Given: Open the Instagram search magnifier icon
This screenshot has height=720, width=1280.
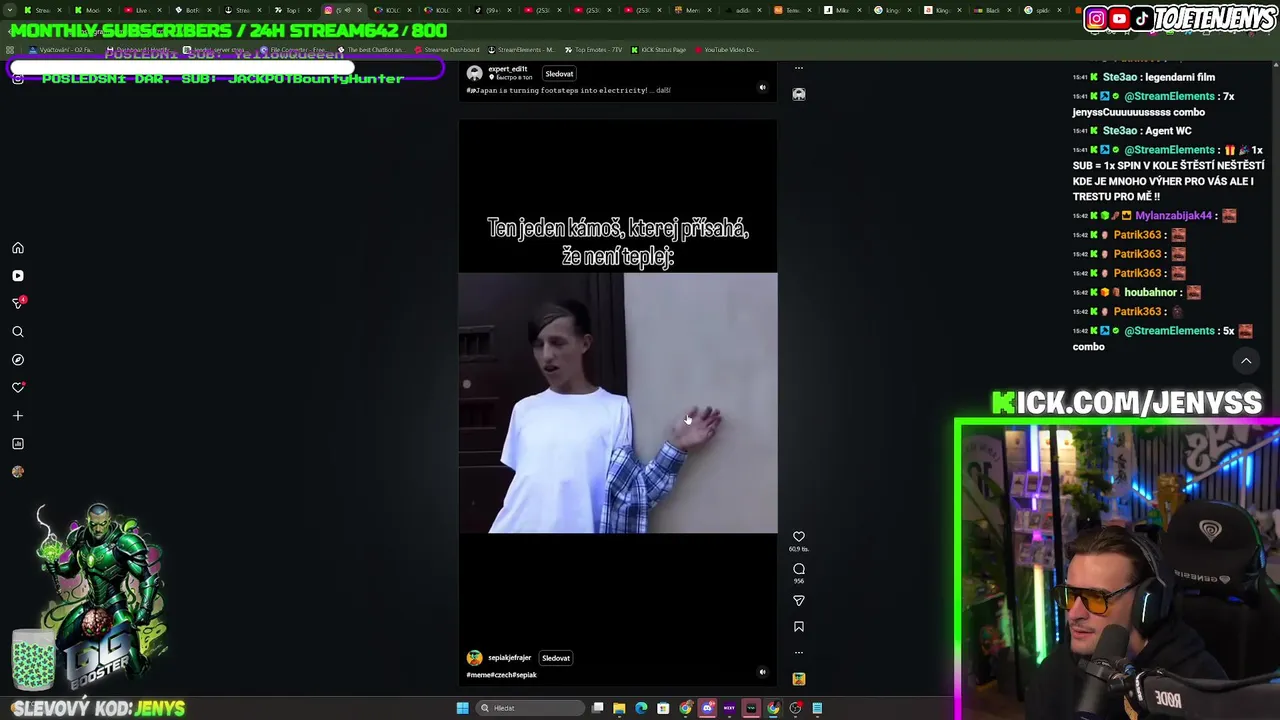Looking at the screenshot, I should [x=18, y=332].
